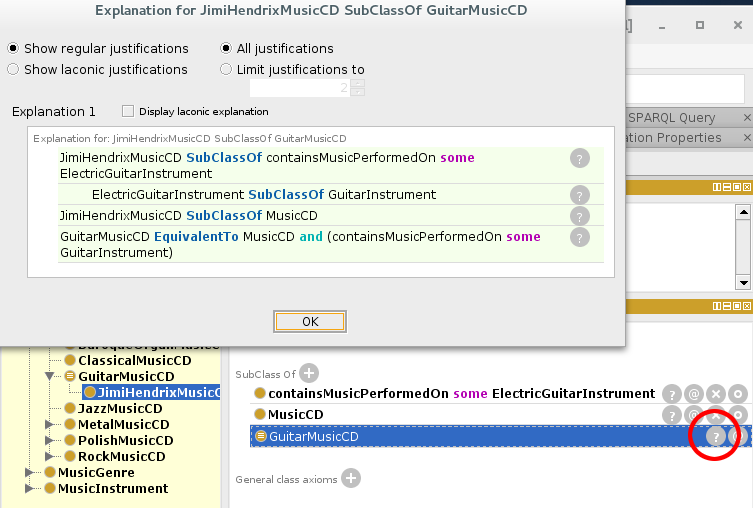Switch to the SPARQL Query tab

pyautogui.click(x=671, y=118)
